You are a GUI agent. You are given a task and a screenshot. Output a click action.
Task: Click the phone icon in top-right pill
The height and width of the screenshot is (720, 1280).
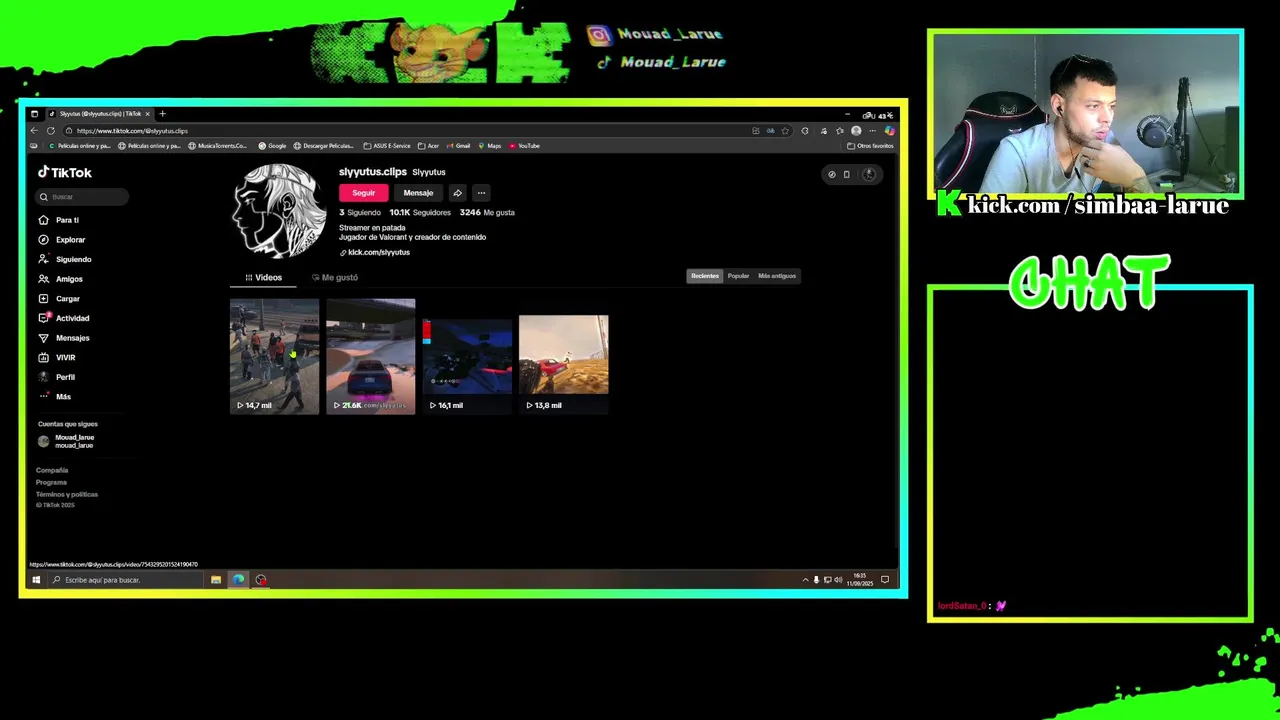(846, 174)
